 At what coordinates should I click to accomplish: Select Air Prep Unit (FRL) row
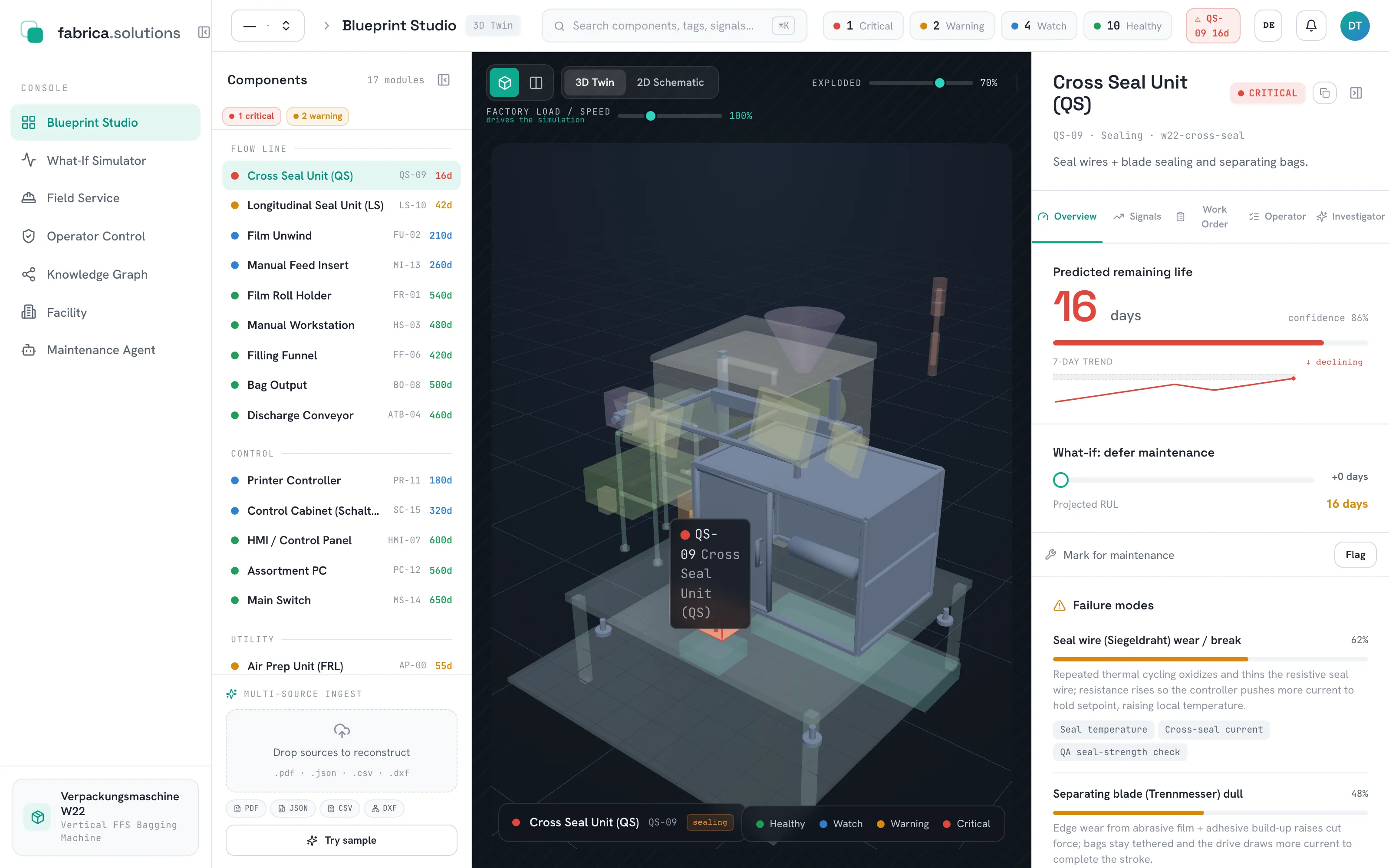(342, 666)
